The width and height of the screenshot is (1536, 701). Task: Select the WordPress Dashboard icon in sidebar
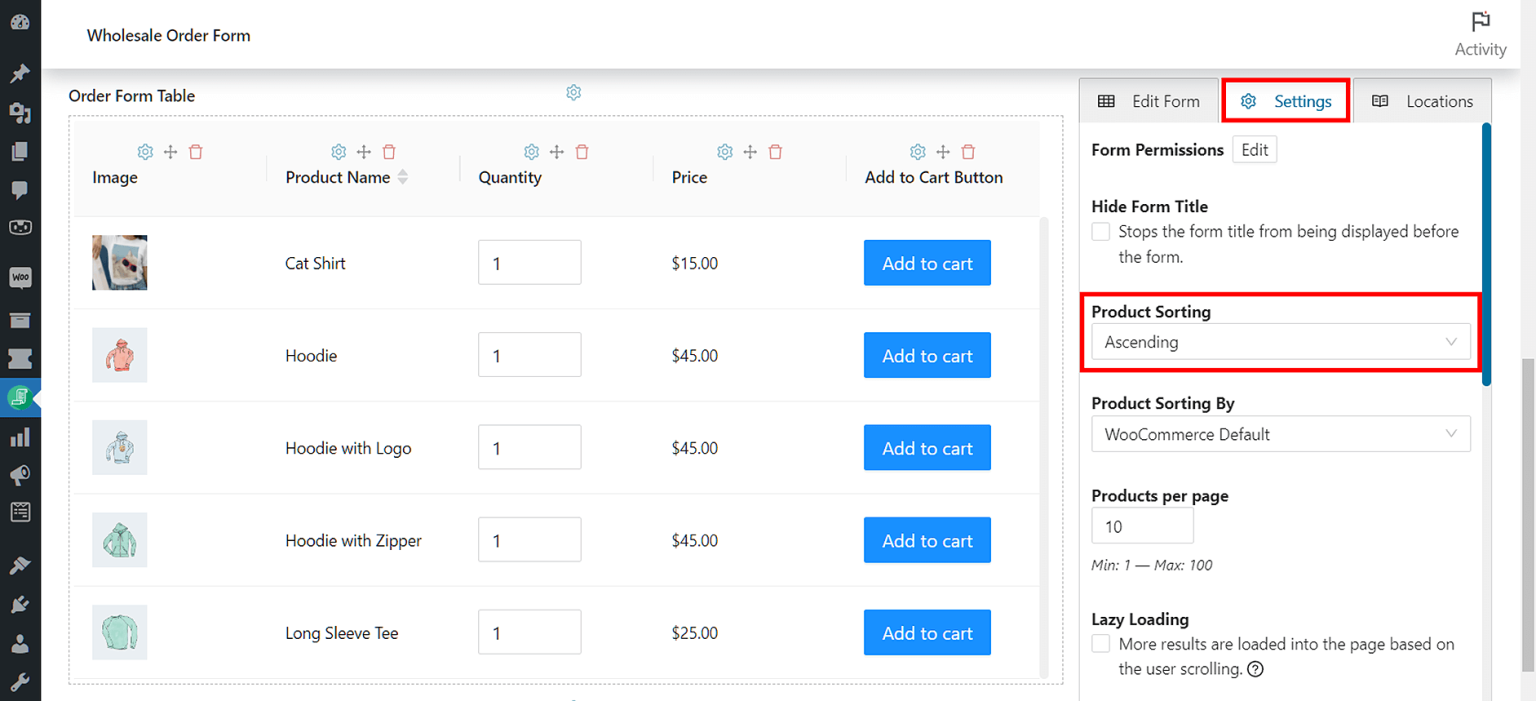click(20, 21)
